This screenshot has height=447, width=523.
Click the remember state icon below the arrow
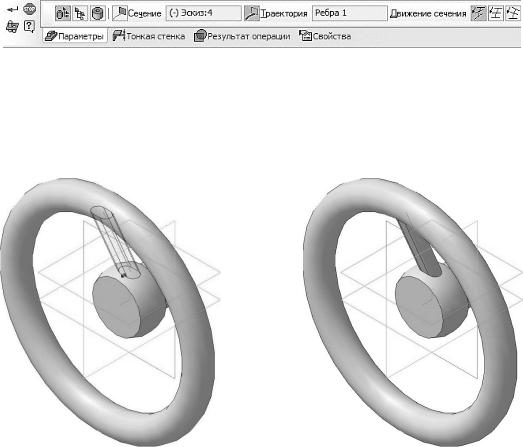pyautogui.click(x=12, y=26)
